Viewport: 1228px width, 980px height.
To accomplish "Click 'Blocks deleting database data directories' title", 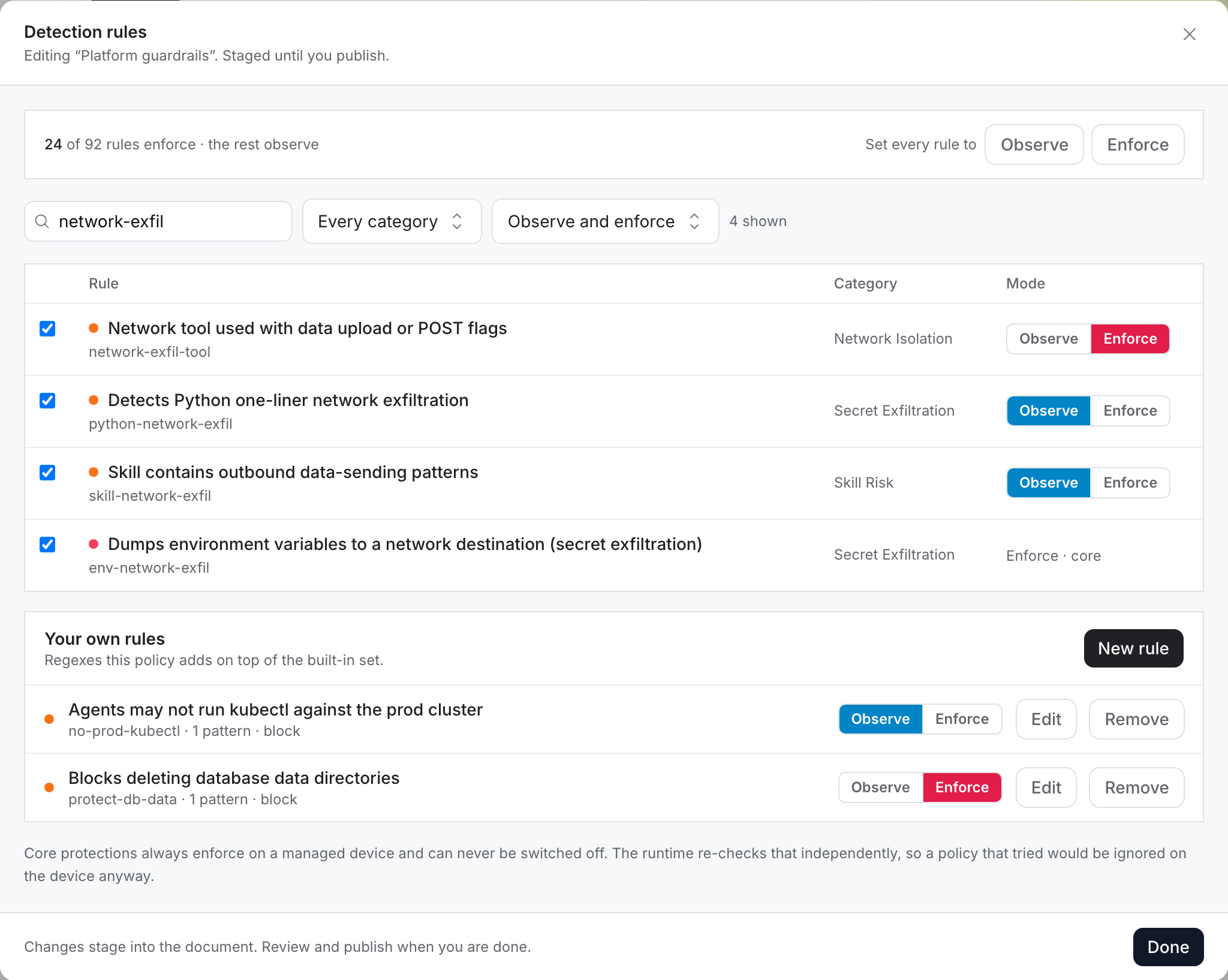I will [234, 778].
